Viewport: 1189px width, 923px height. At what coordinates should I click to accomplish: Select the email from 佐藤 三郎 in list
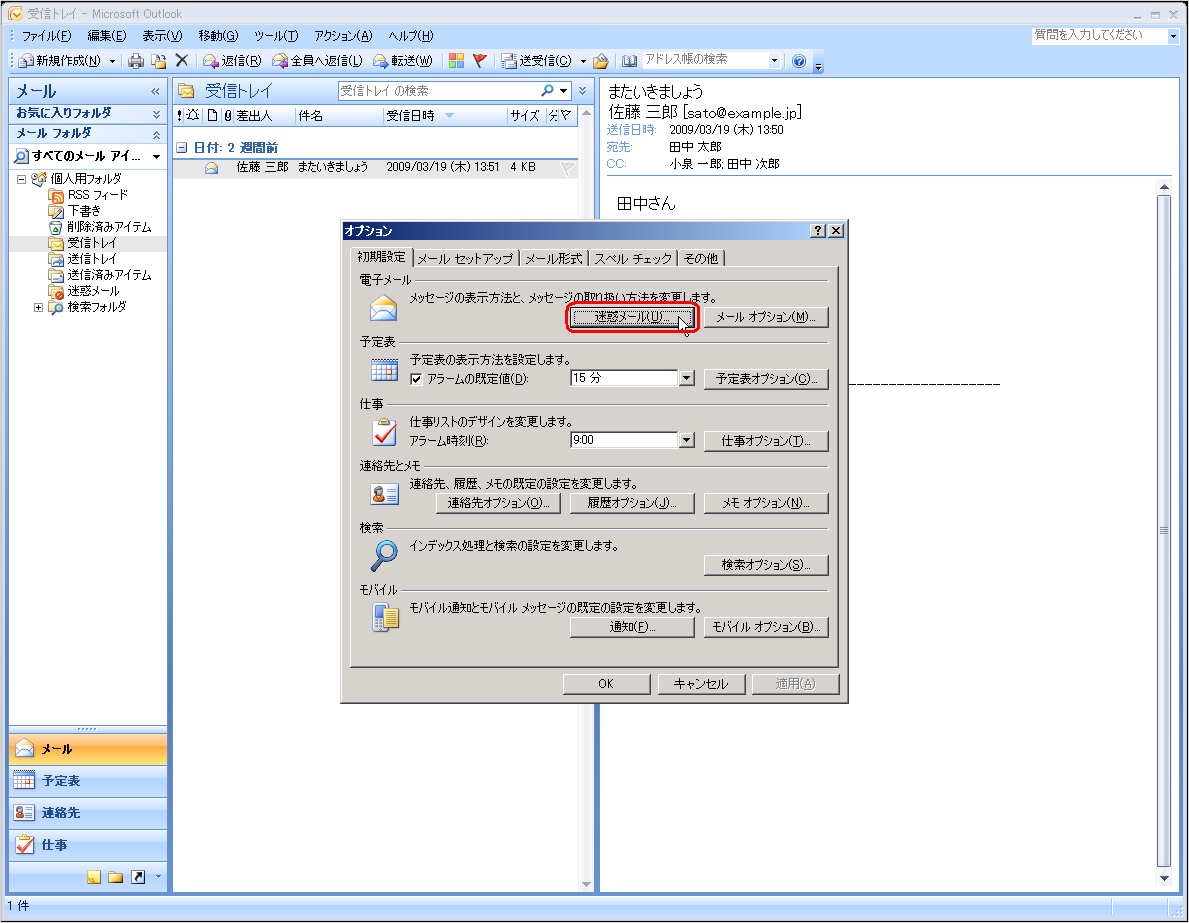coord(375,168)
